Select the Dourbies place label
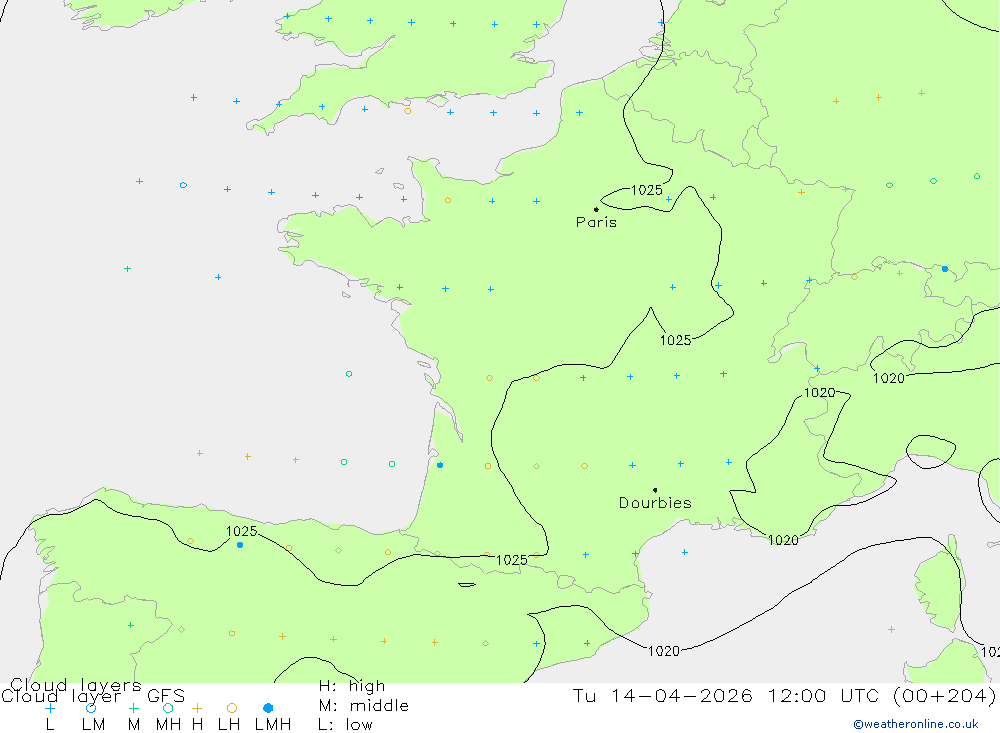Image resolution: width=1000 pixels, height=733 pixels. (x=655, y=503)
